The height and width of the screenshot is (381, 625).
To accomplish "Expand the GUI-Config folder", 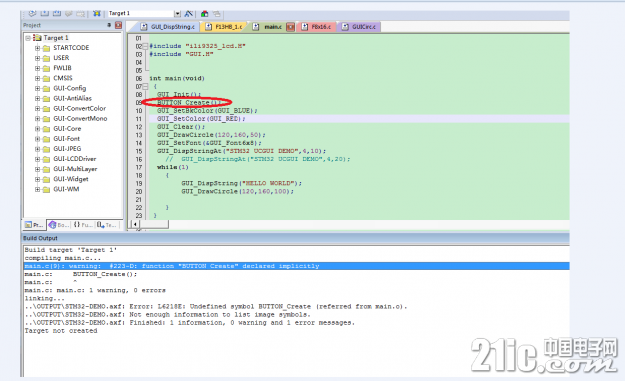I will (x=37, y=88).
